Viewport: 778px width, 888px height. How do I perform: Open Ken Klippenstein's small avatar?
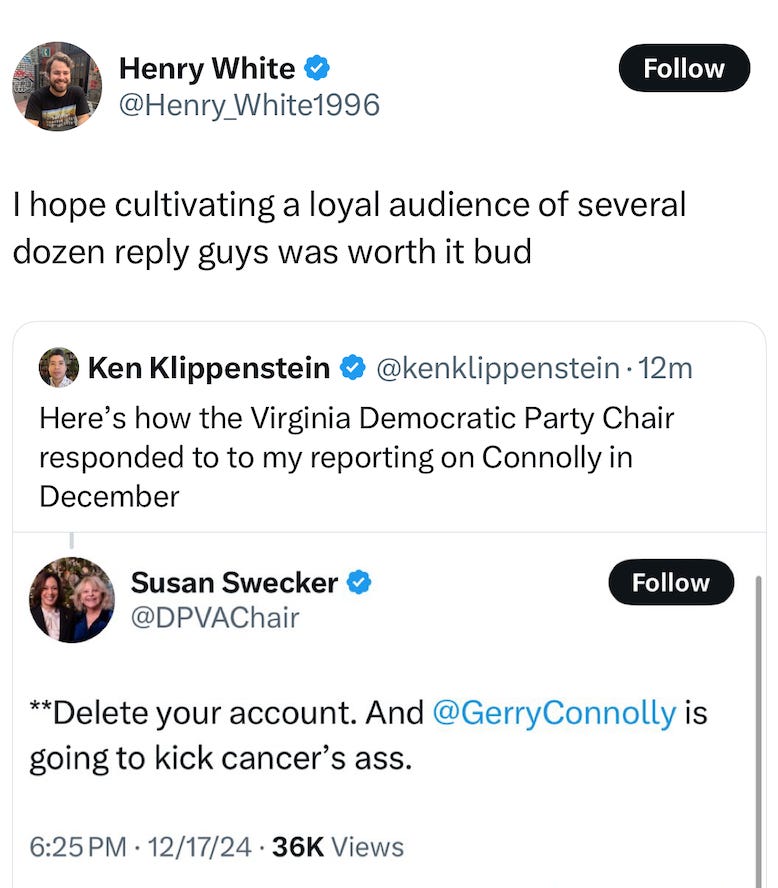[59, 367]
